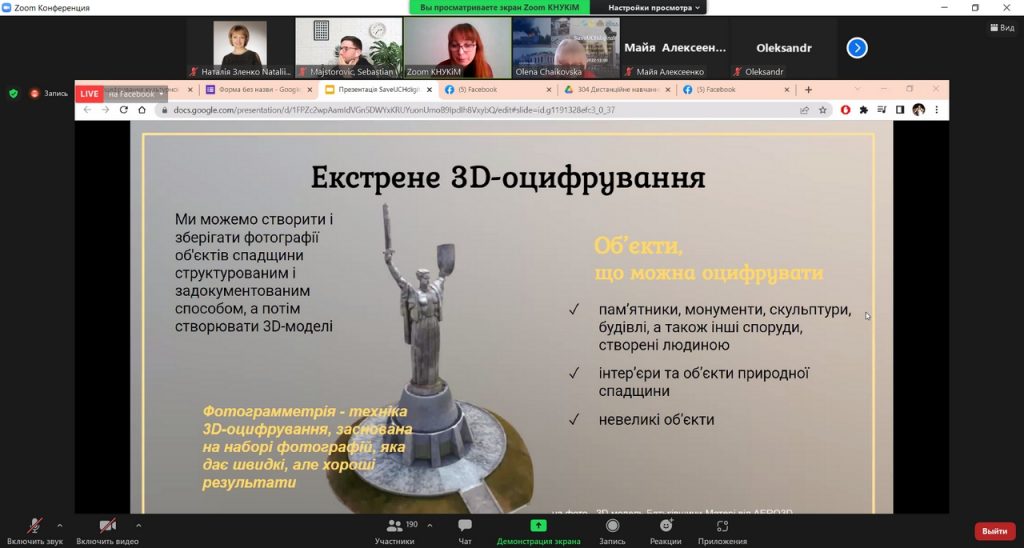Close the Форма без назви tab
1024x548 pixels.
pyautogui.click(x=310, y=90)
